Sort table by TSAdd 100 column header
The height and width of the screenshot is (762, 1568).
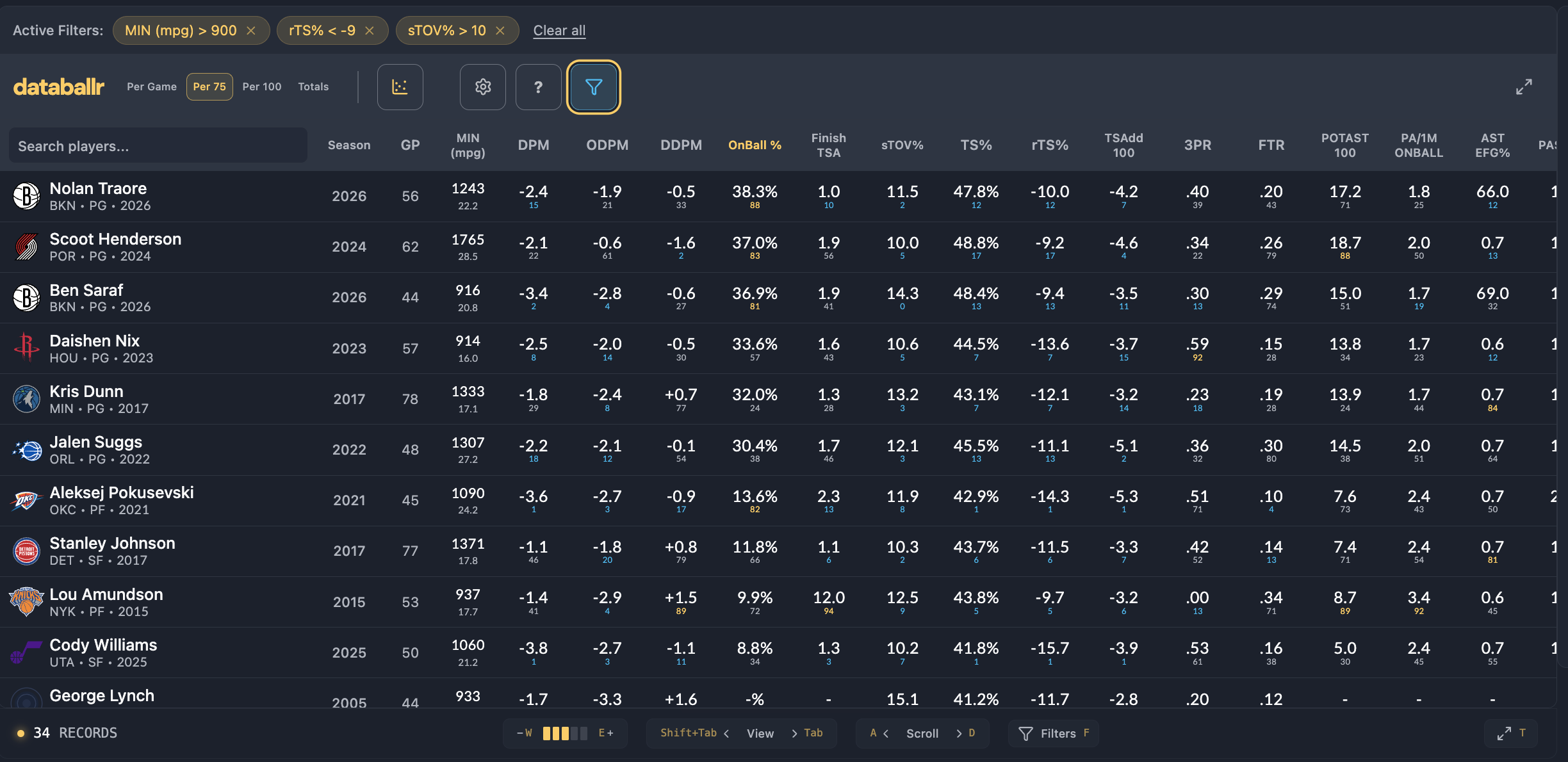pos(1123,145)
